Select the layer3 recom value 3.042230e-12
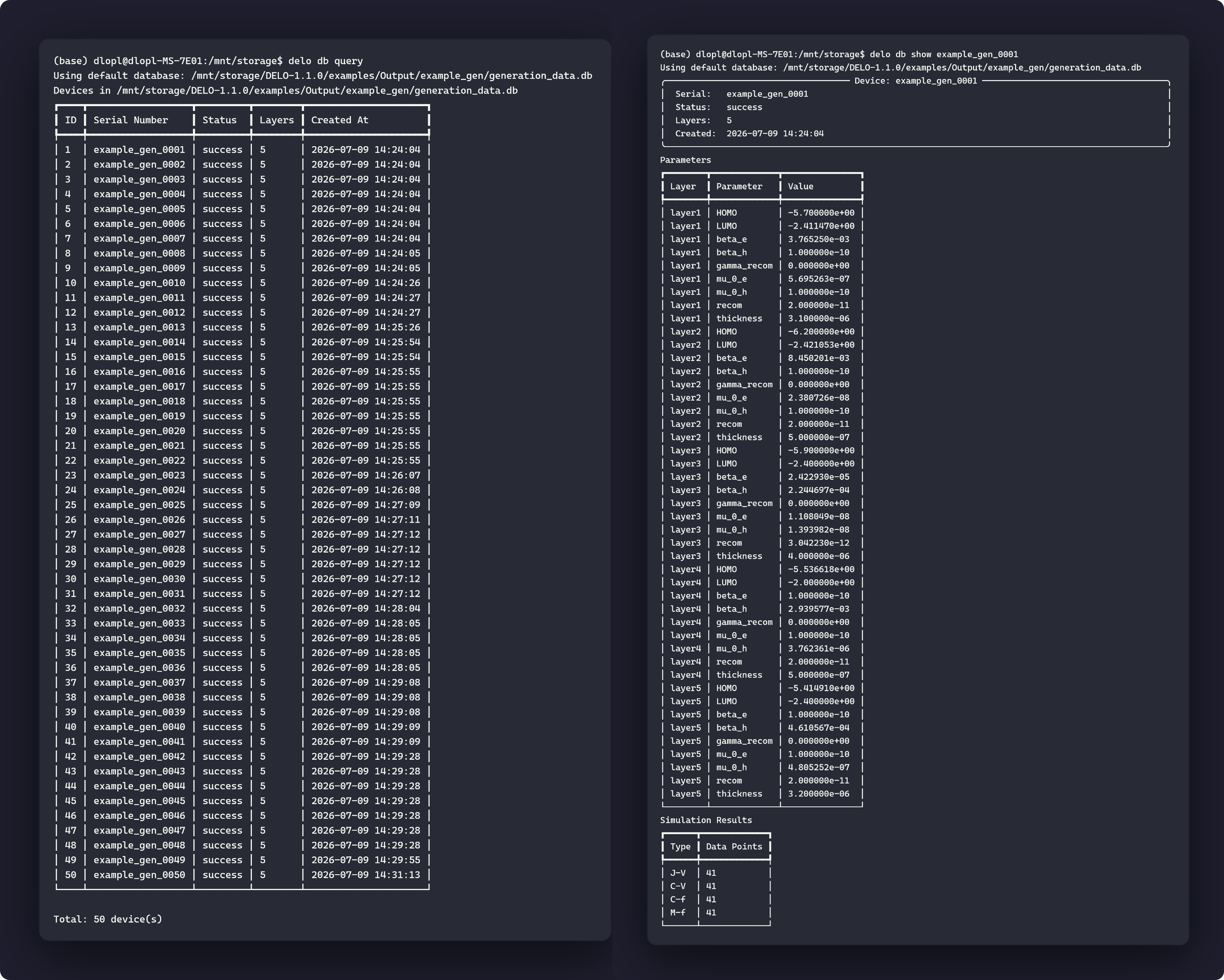 818,543
